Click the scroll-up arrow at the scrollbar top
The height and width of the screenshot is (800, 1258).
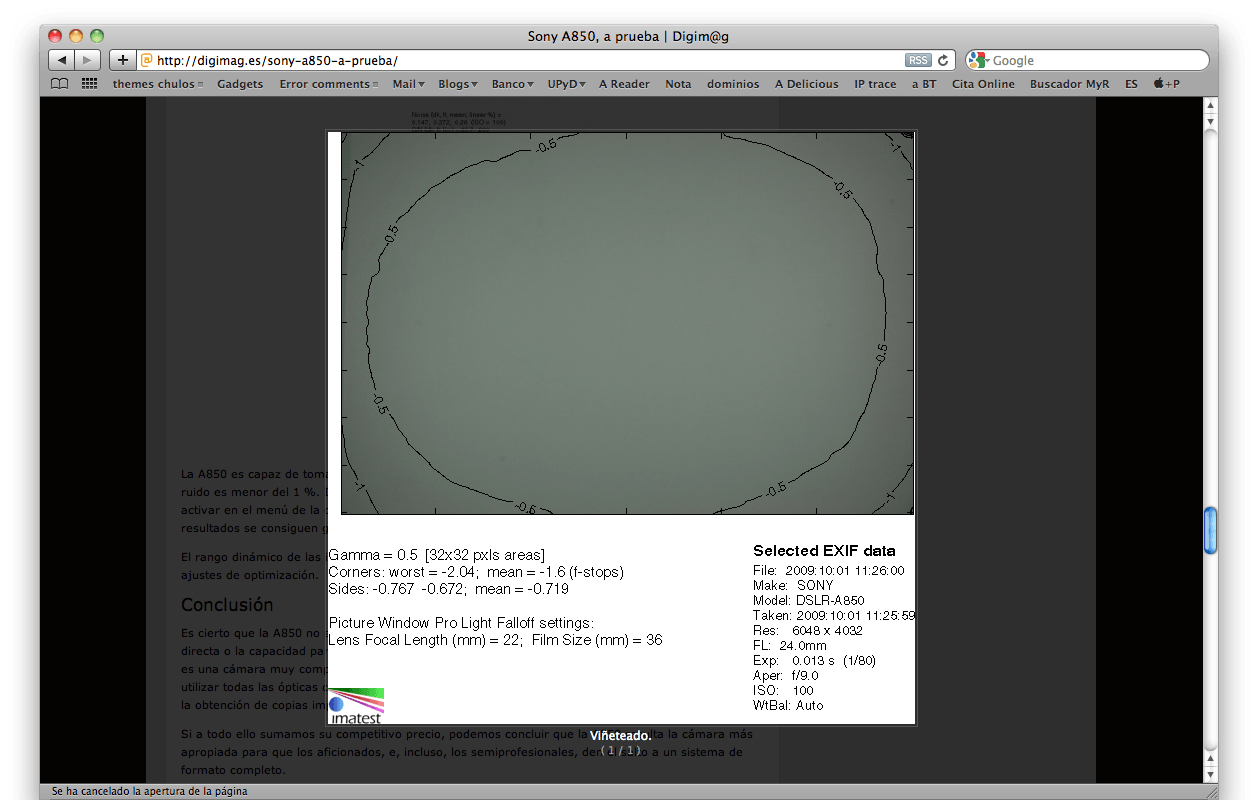click(1210, 104)
